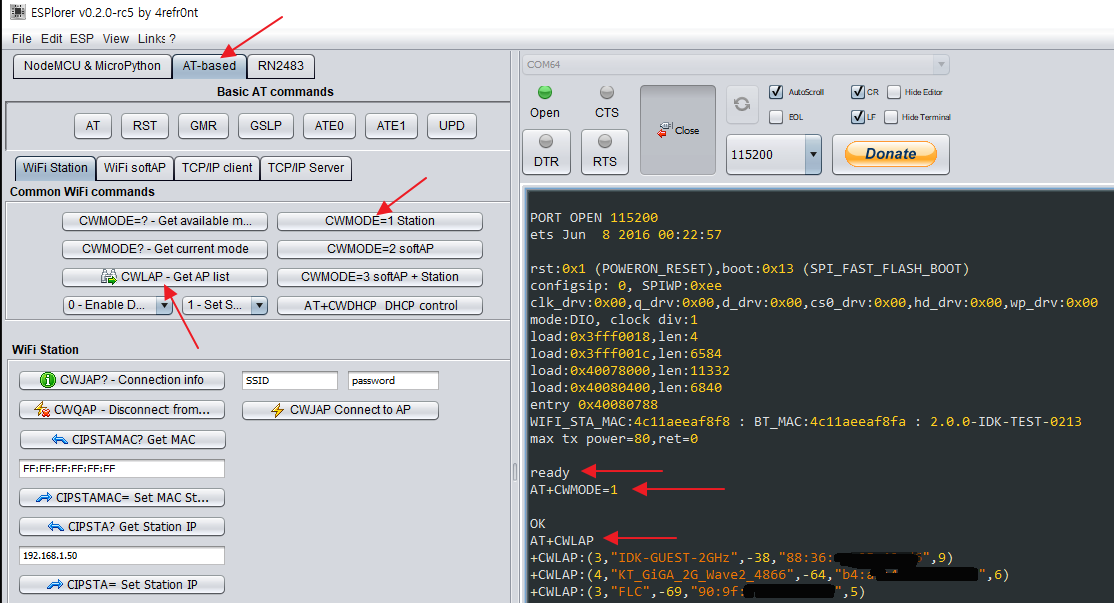Uncheck the CR checkbox
1114x603 pixels.
point(858,92)
